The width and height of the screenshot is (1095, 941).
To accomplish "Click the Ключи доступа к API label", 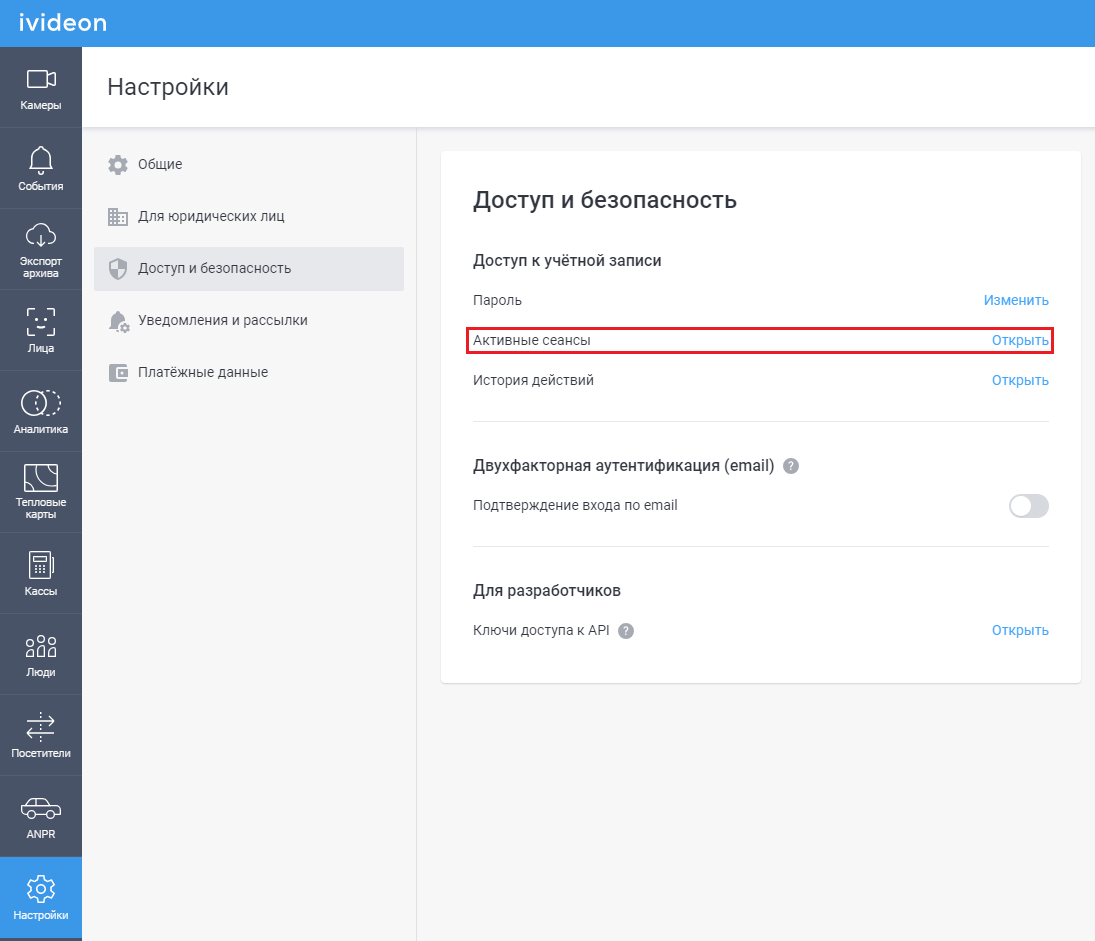I will [x=541, y=630].
